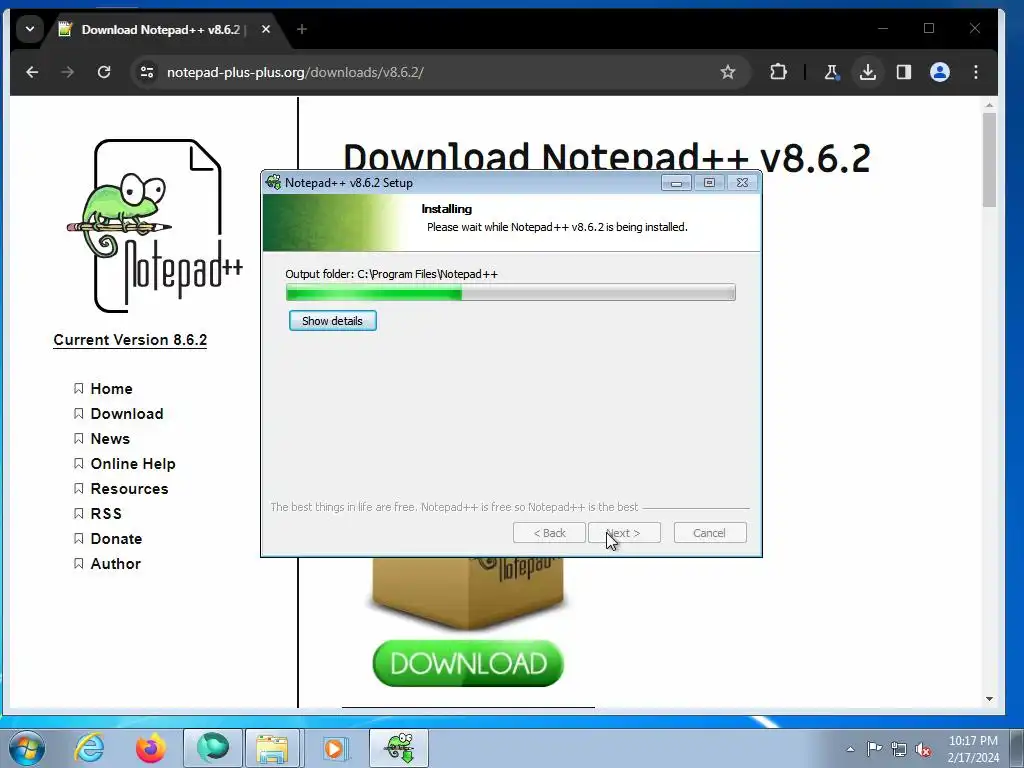The image size is (1024, 768).
Task: Close the Download Notepad++ v8.6.2 tab
Action: coord(266,29)
